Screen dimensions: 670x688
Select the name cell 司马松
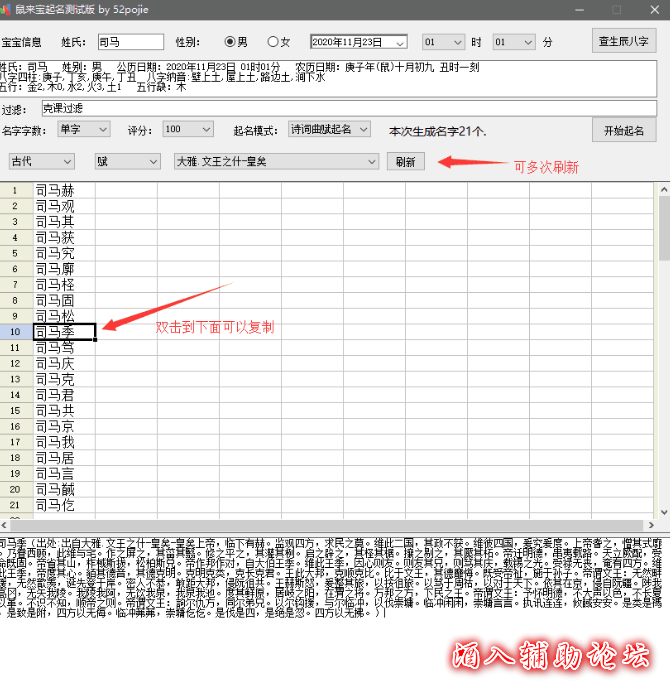(x=64, y=316)
